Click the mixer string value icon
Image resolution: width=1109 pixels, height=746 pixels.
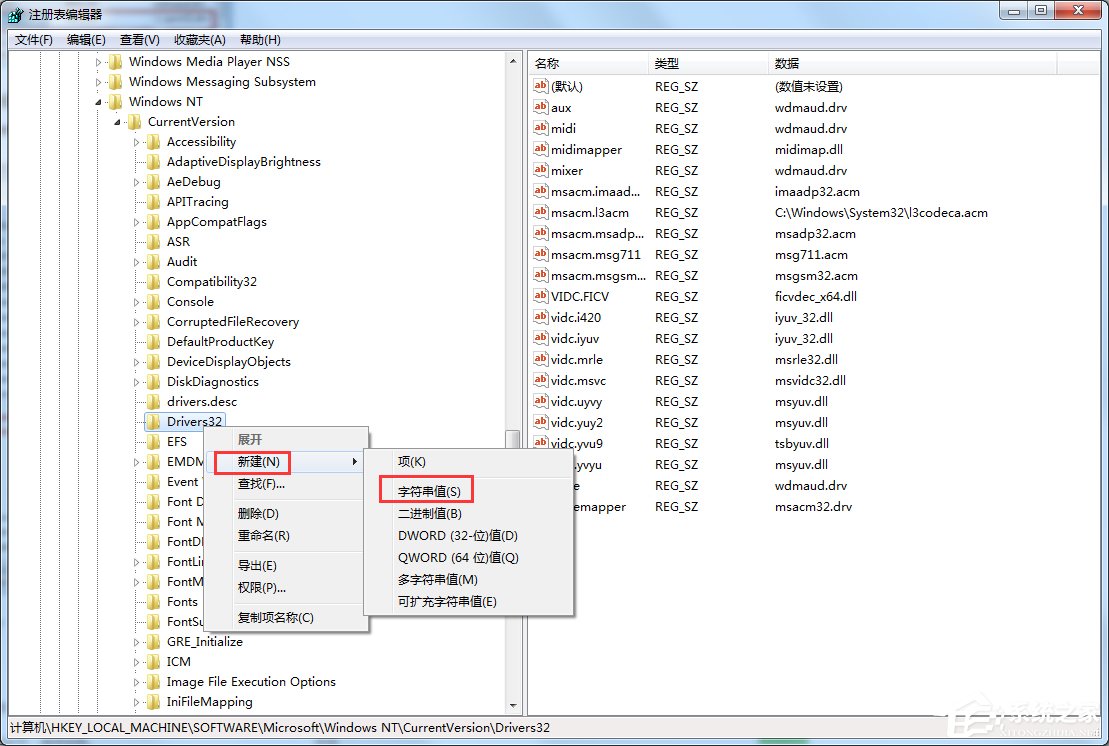click(540, 170)
